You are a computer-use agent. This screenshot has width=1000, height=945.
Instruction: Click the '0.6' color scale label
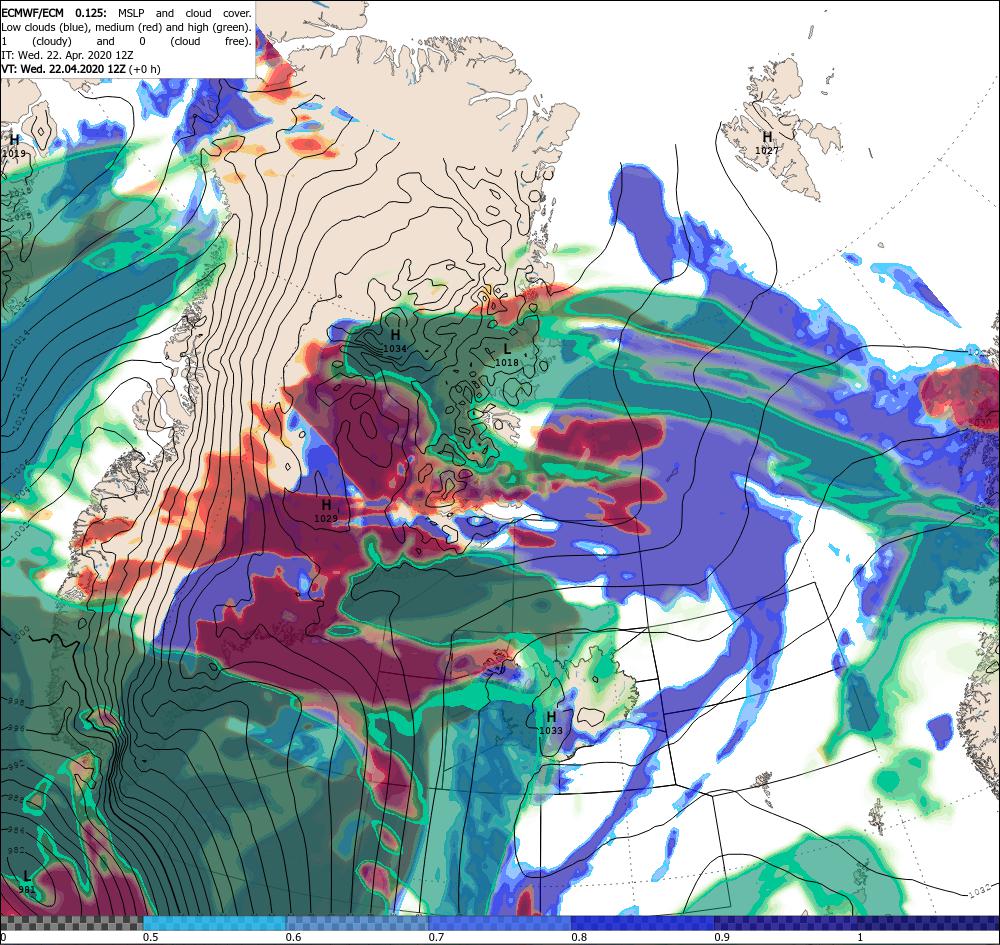(293, 937)
